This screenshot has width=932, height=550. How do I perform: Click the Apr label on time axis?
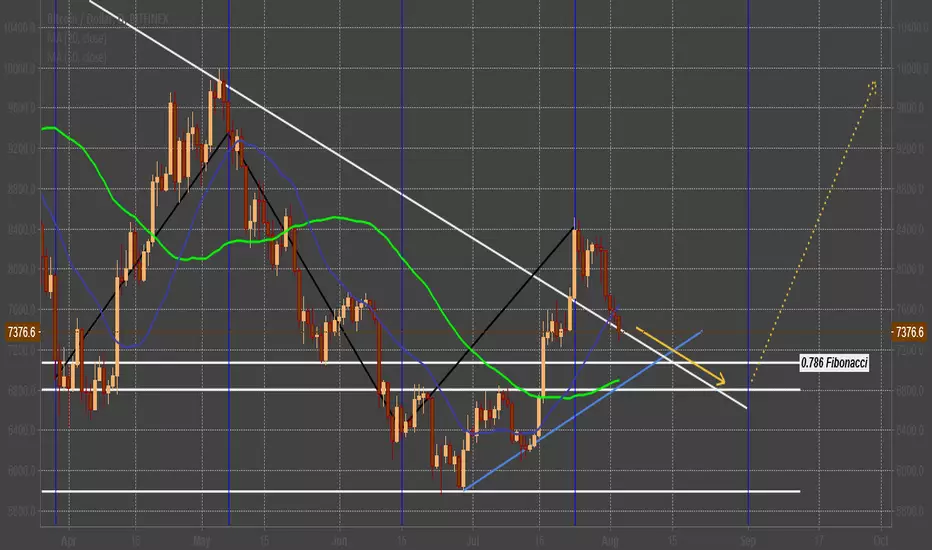(69, 541)
